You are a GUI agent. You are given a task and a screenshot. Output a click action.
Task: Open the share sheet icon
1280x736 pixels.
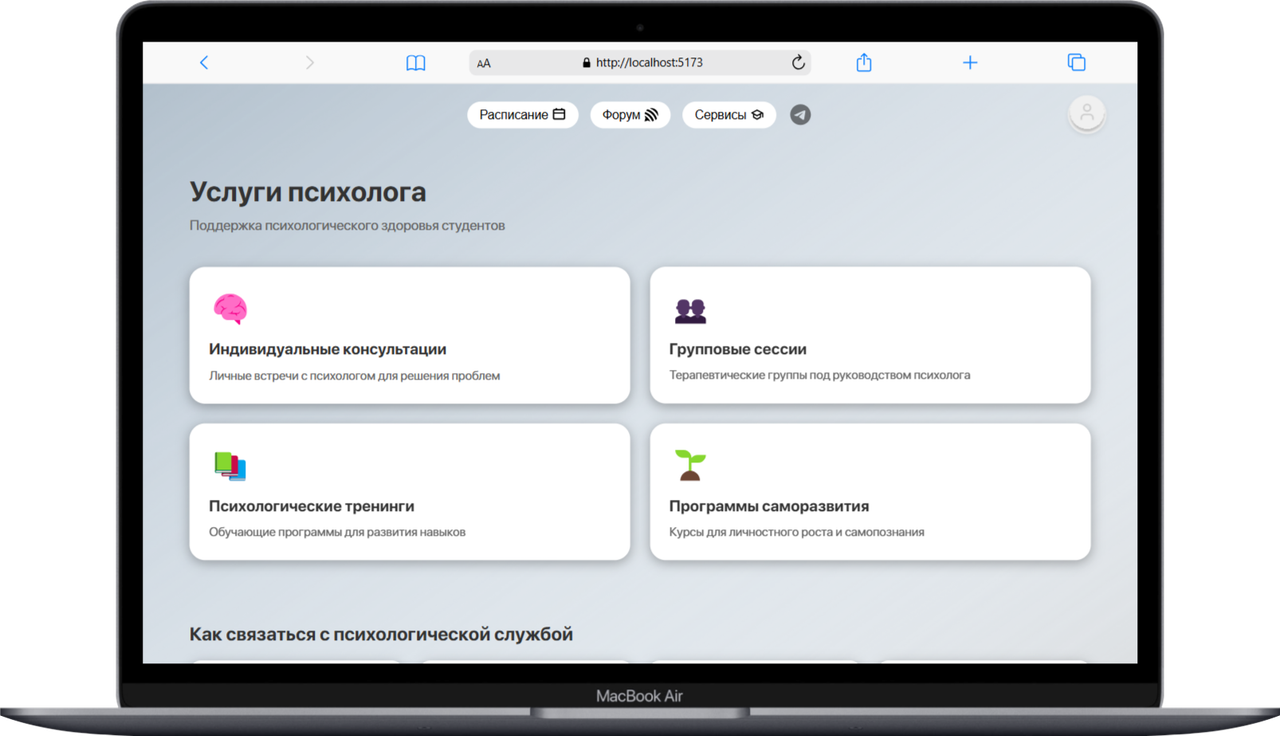pos(864,62)
